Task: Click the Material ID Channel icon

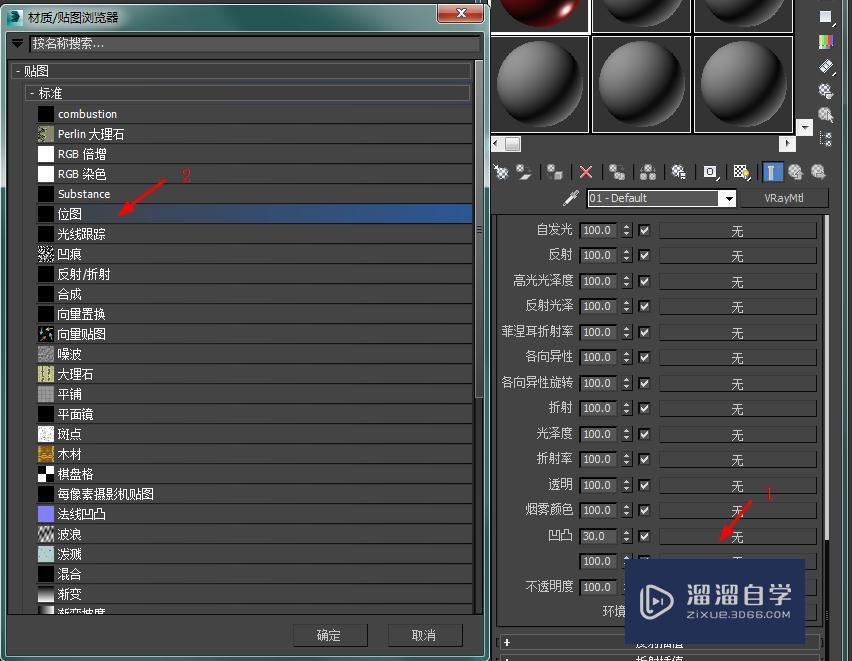Action: [709, 172]
